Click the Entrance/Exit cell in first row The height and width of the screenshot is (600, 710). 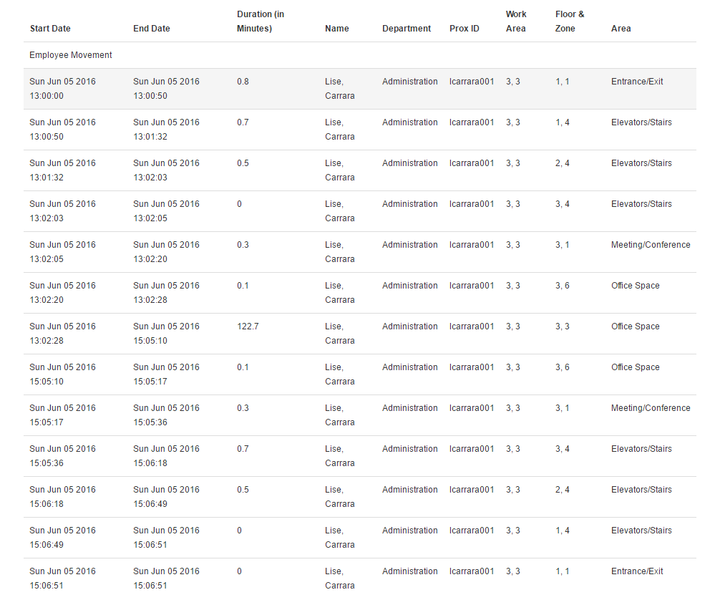(x=637, y=82)
